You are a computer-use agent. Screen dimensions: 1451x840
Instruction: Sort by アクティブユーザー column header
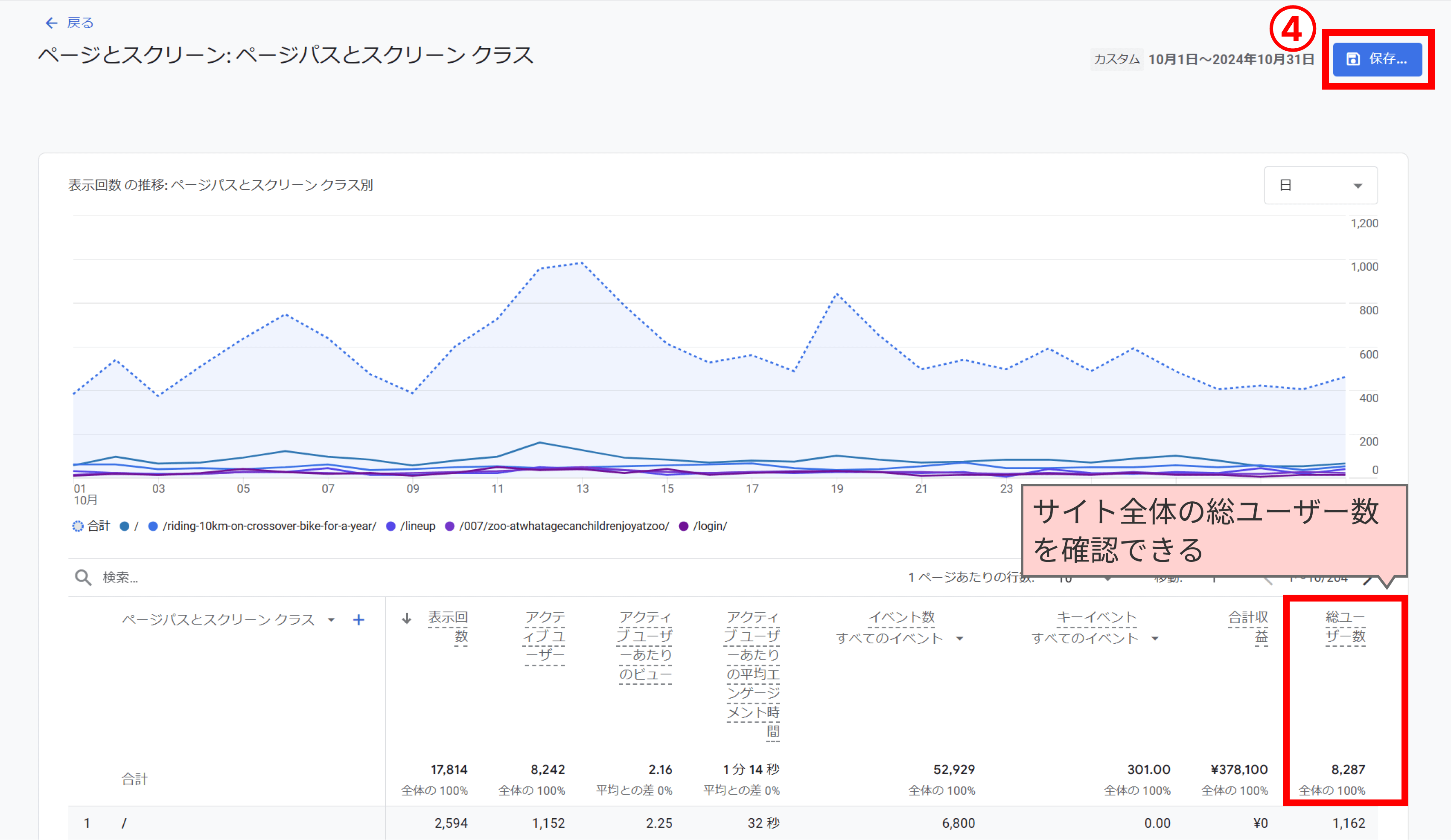tap(544, 637)
